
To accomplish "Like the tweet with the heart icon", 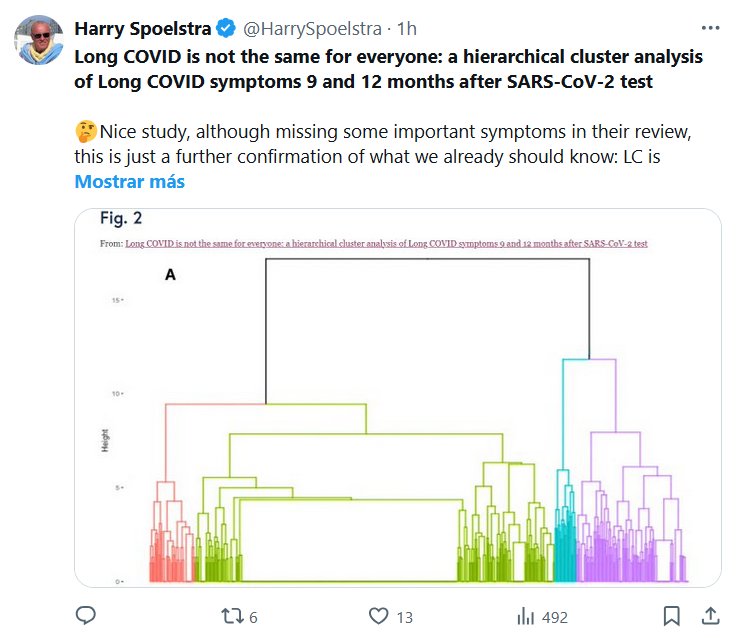I will click(x=379, y=616).
